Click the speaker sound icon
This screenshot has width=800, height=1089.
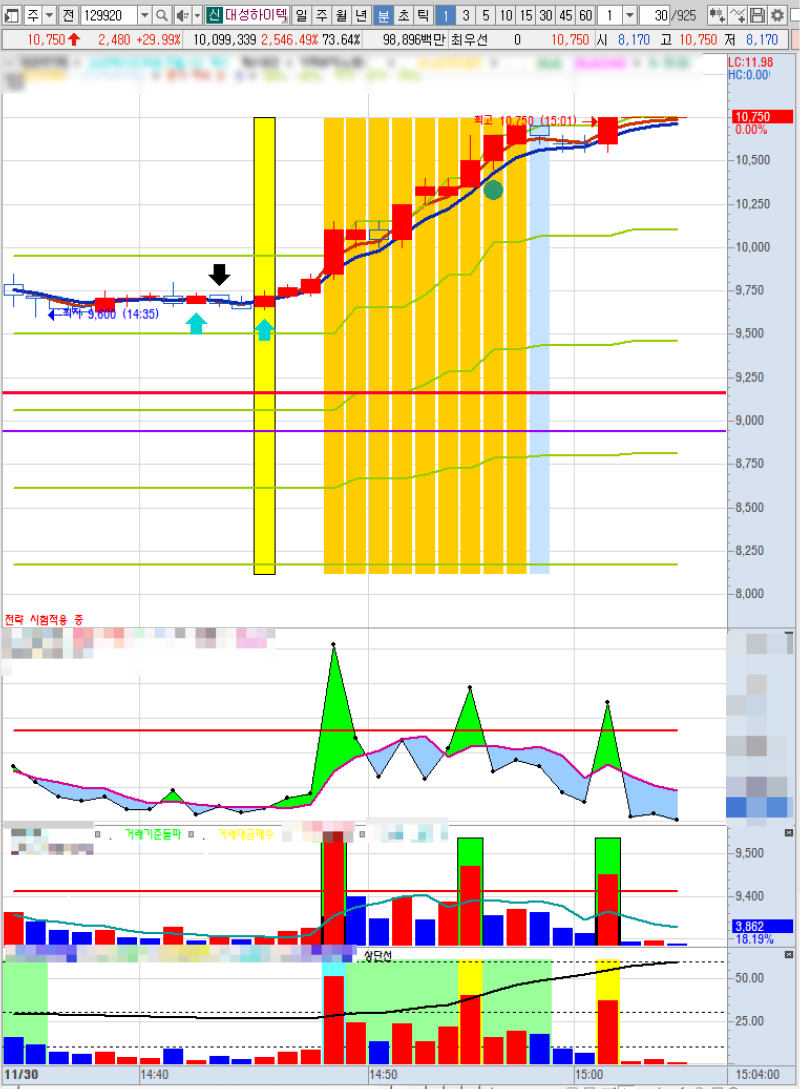181,15
